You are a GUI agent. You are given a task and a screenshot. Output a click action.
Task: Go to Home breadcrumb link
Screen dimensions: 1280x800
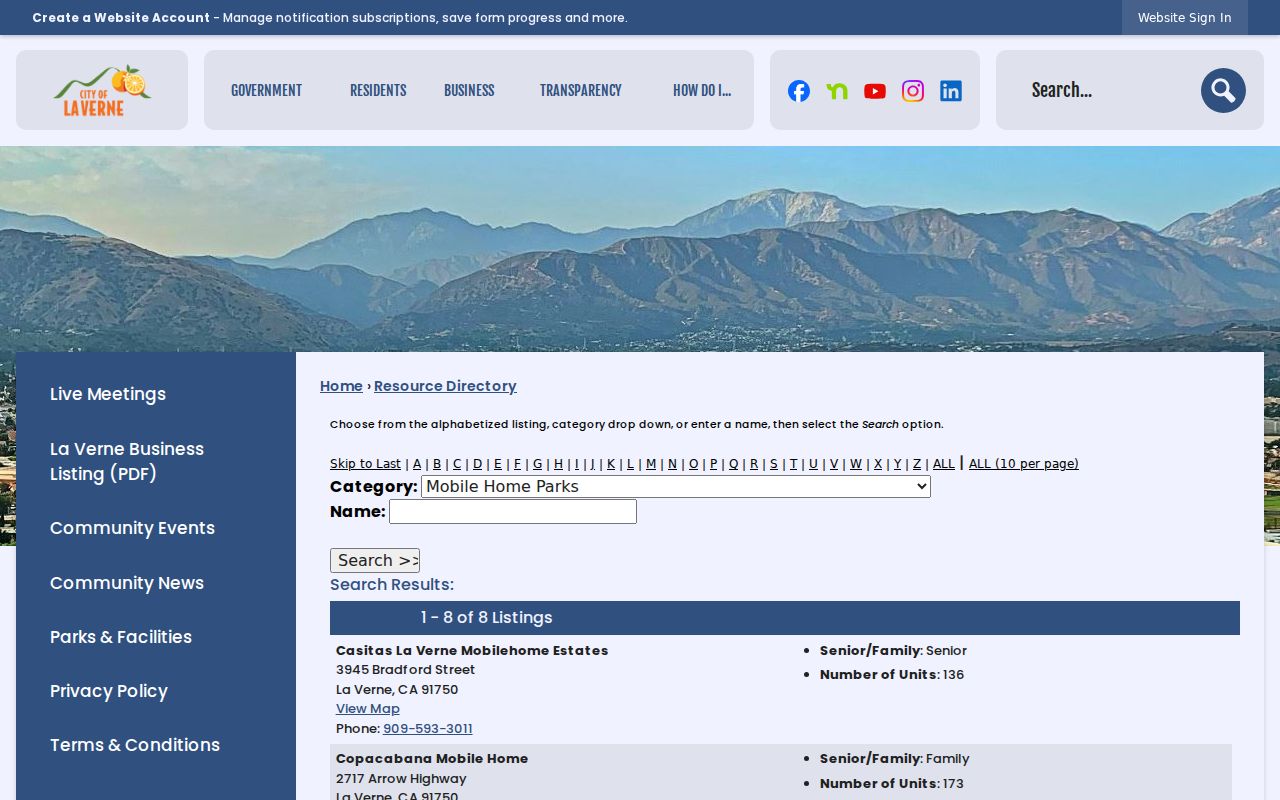click(341, 386)
